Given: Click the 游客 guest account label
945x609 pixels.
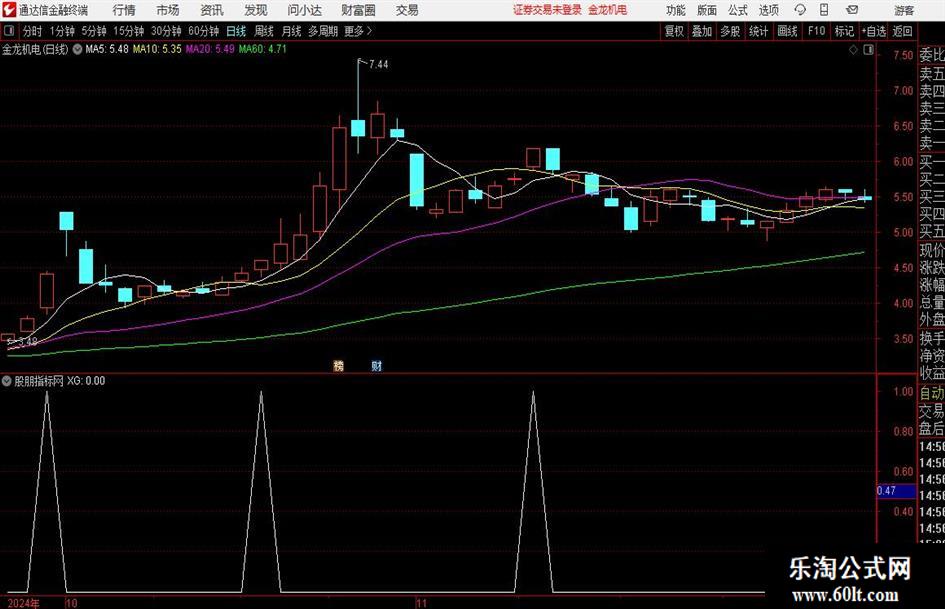Looking at the screenshot, I should 904,10.
